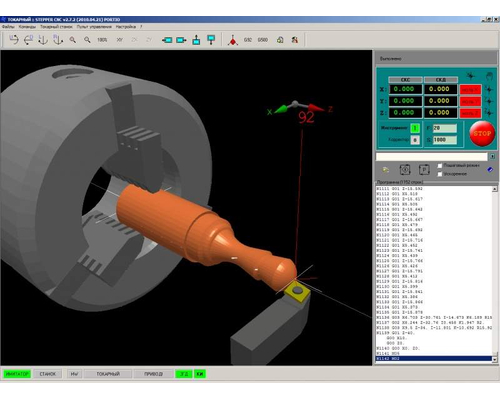Toggle the СТАНОК status button
This screenshot has height=400, width=500.
48,374
